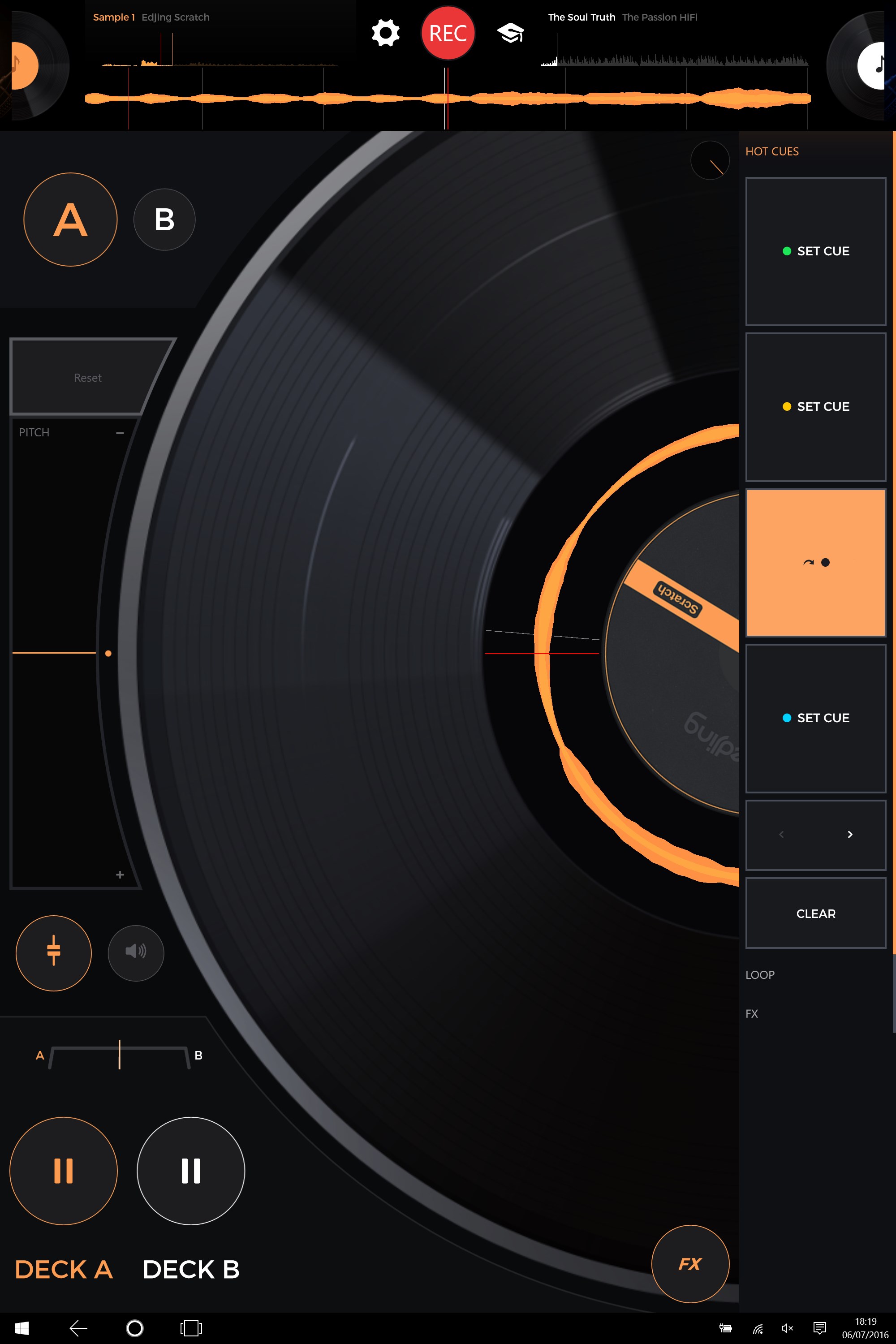Expand the FX section in sidebar

(752, 1014)
